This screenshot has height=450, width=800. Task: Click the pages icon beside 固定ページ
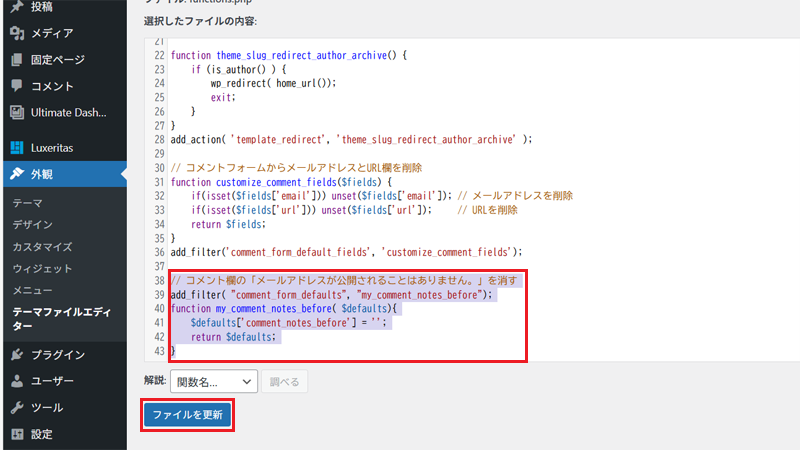[17, 60]
